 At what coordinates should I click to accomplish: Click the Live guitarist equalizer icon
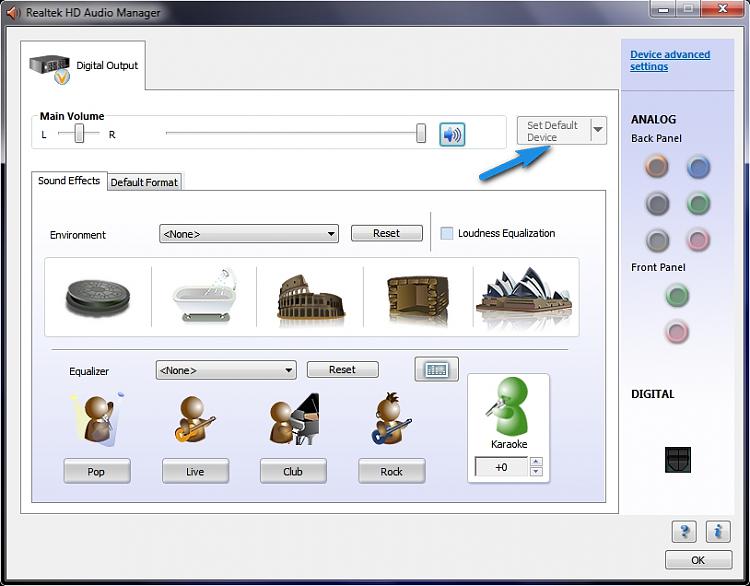(x=195, y=420)
